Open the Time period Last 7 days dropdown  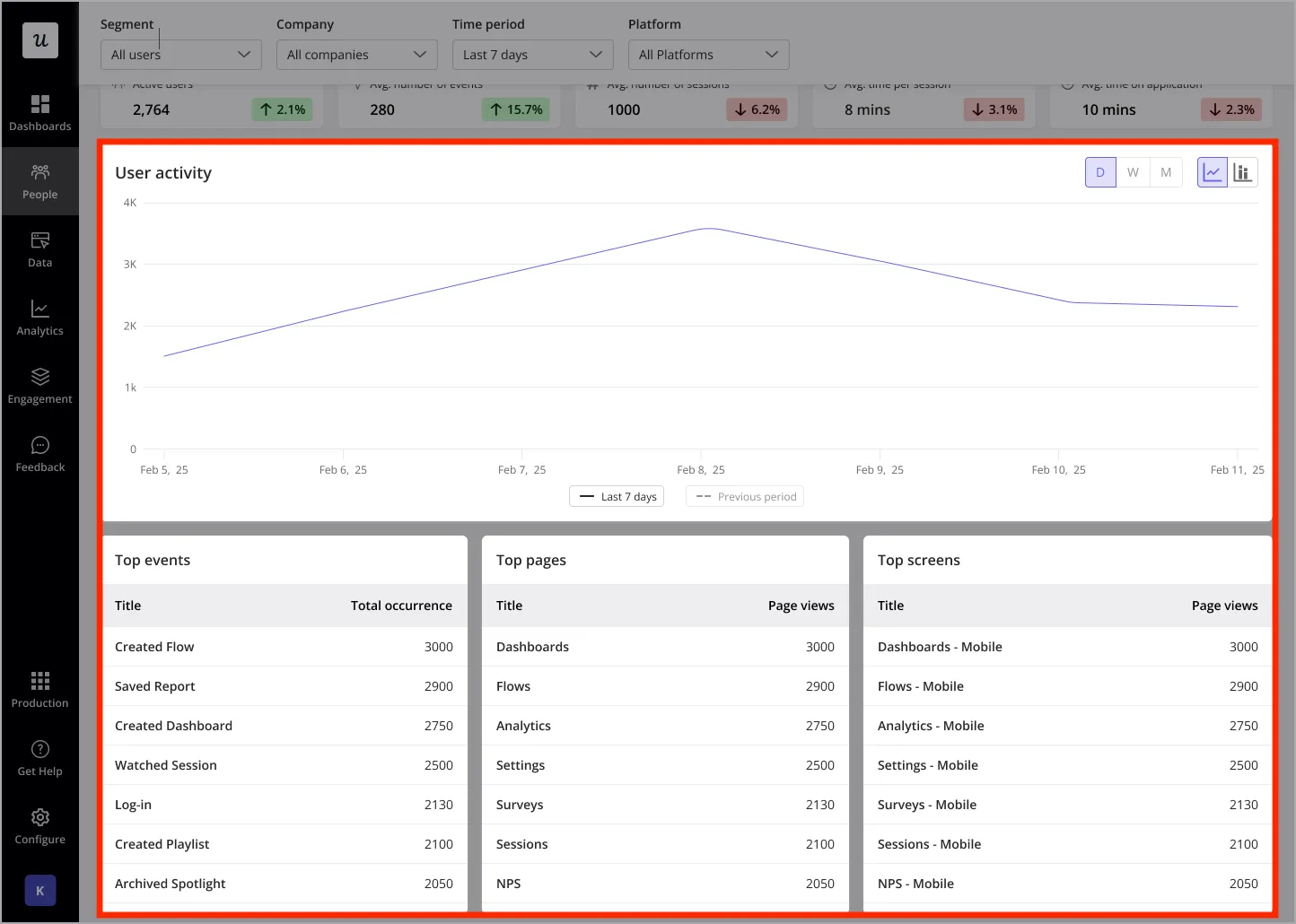pos(533,55)
